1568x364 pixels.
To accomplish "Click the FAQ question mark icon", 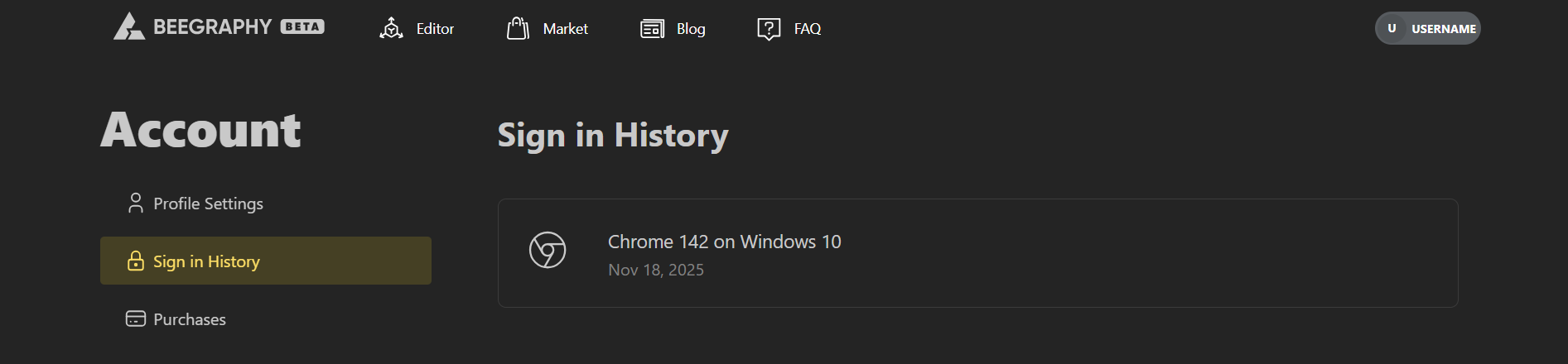I will [x=769, y=29].
